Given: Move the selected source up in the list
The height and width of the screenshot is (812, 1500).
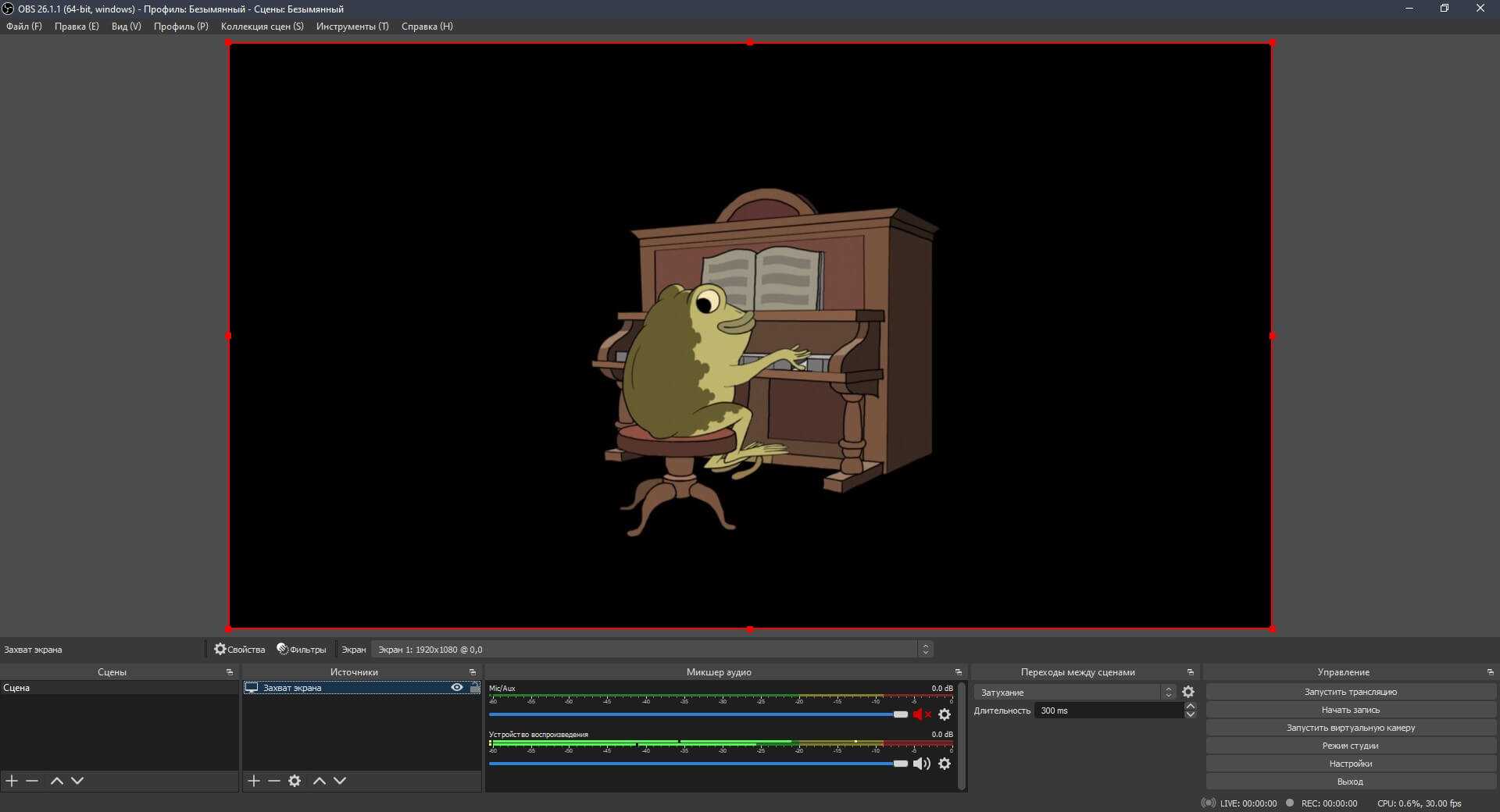Looking at the screenshot, I should point(320,781).
